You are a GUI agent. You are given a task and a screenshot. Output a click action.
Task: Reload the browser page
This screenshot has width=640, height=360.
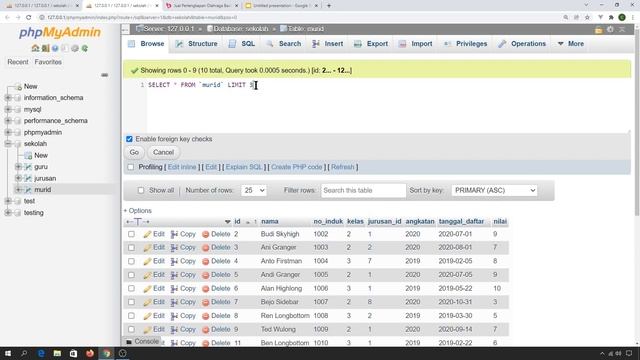tap(29, 17)
